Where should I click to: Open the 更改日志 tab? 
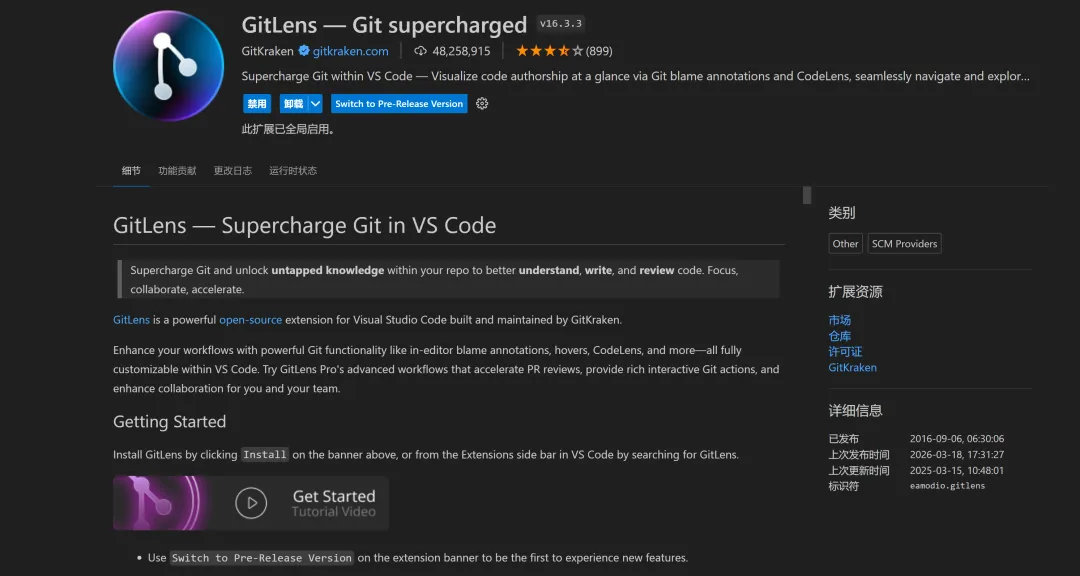click(x=233, y=171)
